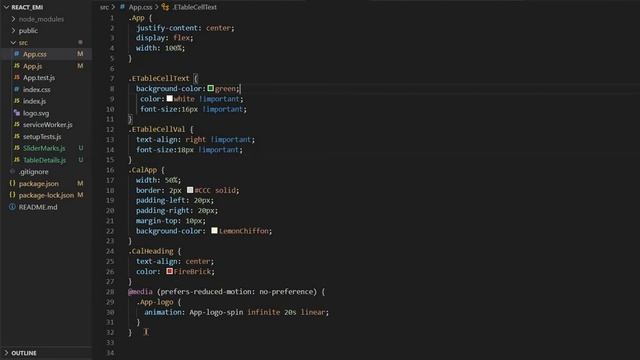Click the App-logo-spin animation name
Image resolution: width=640 pixels, height=360 pixels.
[216, 312]
